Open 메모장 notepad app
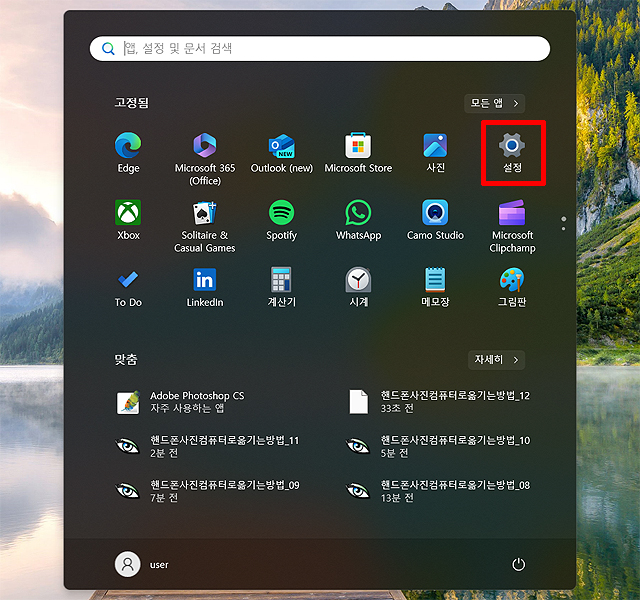Image resolution: width=640 pixels, height=600 pixels. [435, 287]
